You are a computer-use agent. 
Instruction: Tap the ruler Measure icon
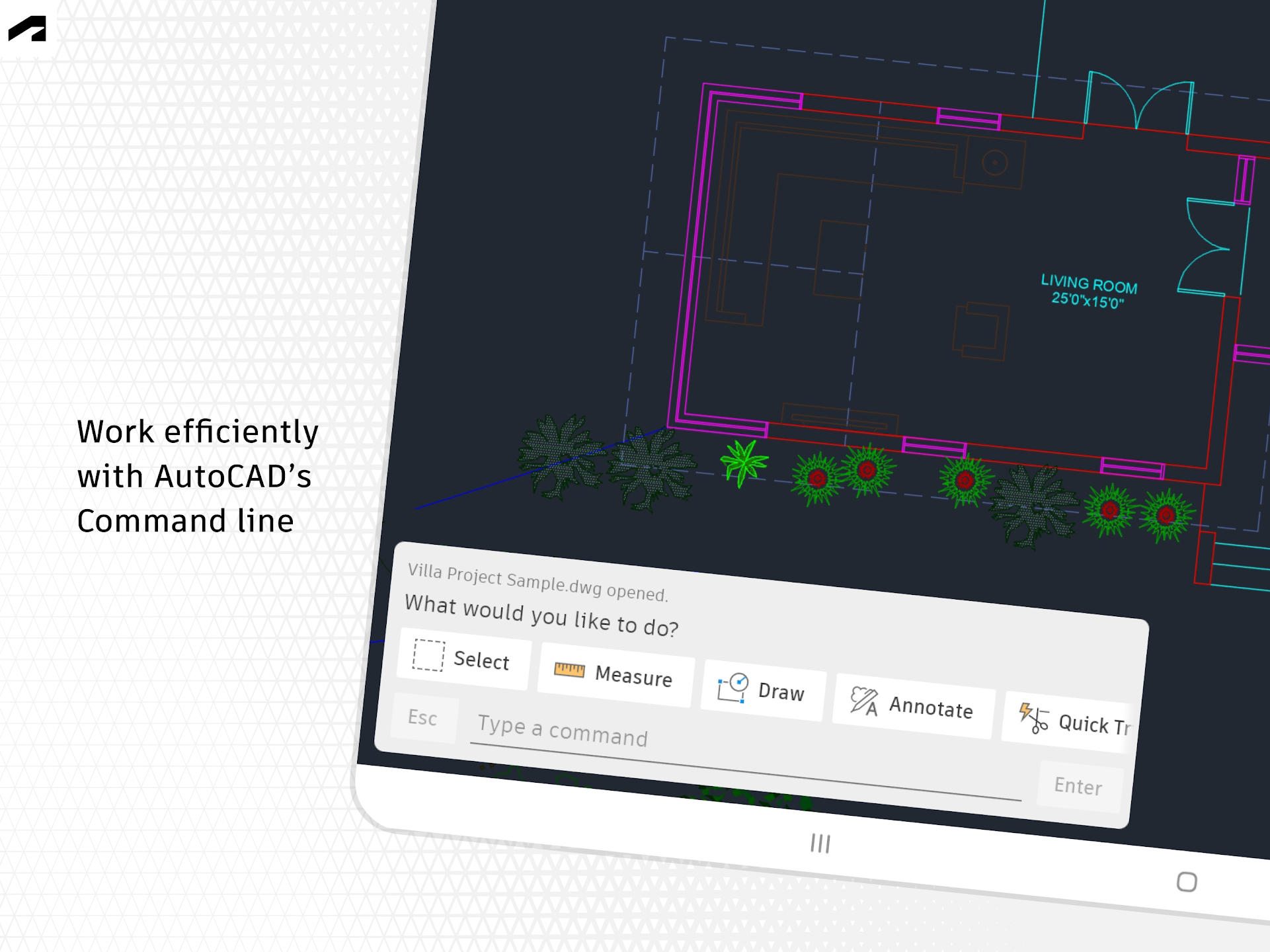coord(569,670)
